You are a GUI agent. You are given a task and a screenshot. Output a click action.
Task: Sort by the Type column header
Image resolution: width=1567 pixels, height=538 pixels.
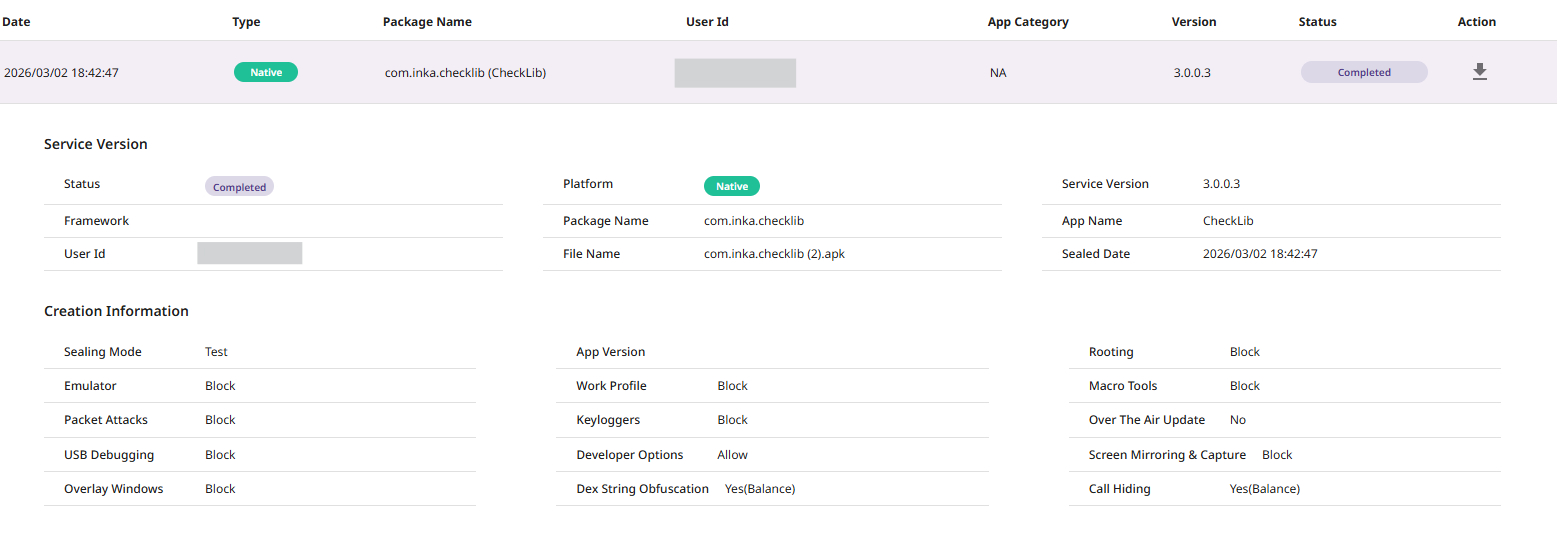(246, 22)
